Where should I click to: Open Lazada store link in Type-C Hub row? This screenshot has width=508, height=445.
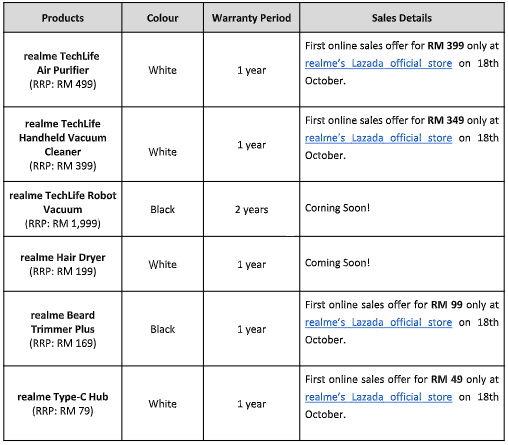click(378, 397)
